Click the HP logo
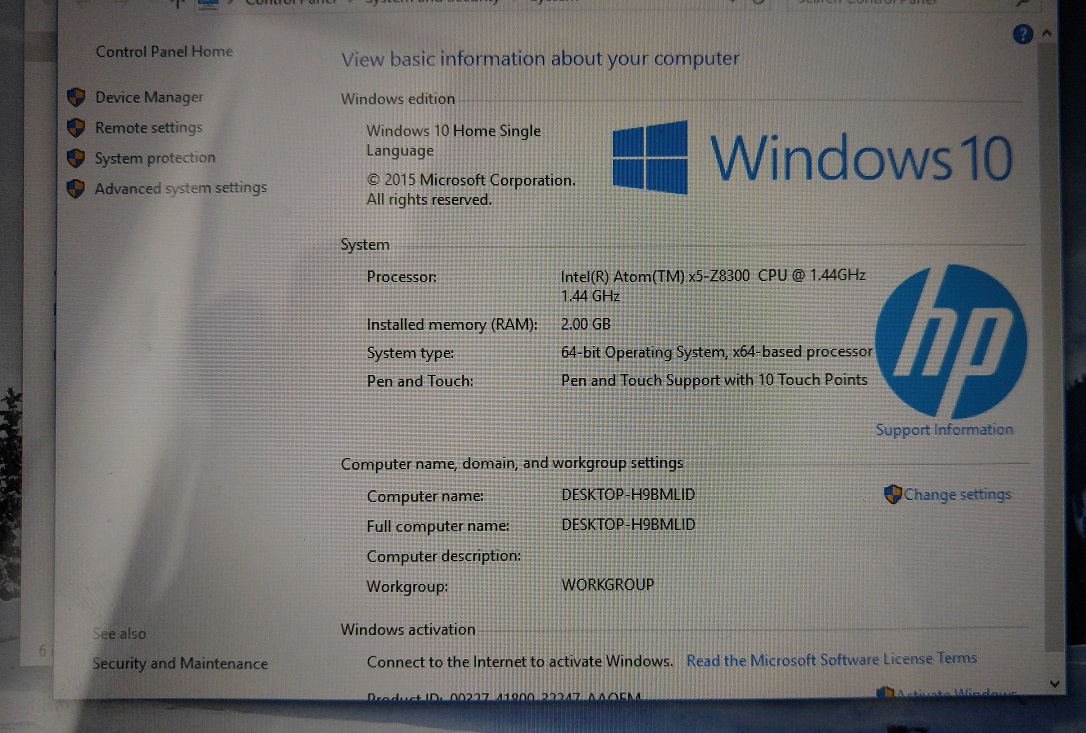Viewport: 1086px width, 733px height. click(x=951, y=341)
